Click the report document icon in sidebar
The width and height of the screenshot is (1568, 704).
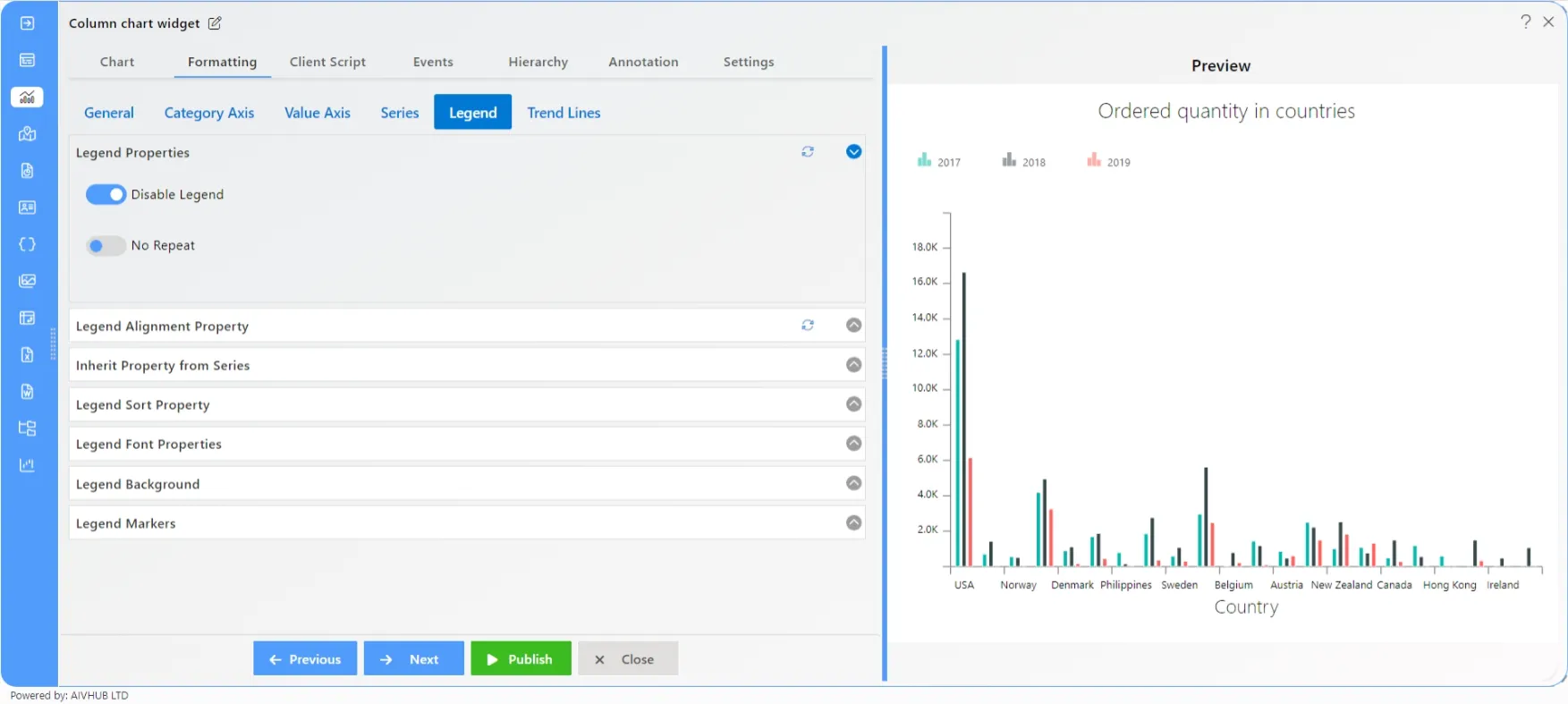coord(28,171)
